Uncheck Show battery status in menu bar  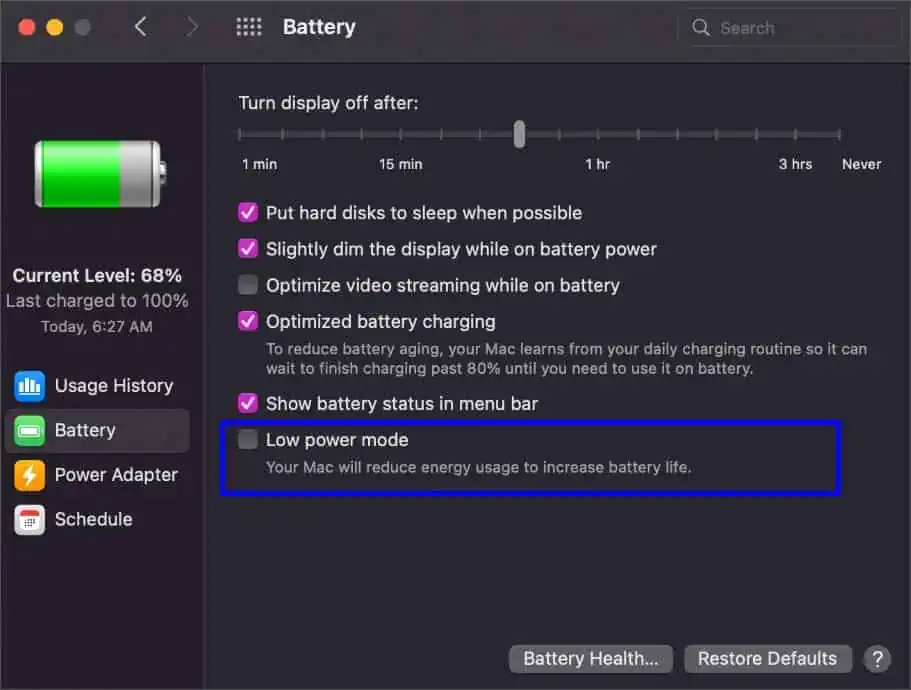[247, 403]
